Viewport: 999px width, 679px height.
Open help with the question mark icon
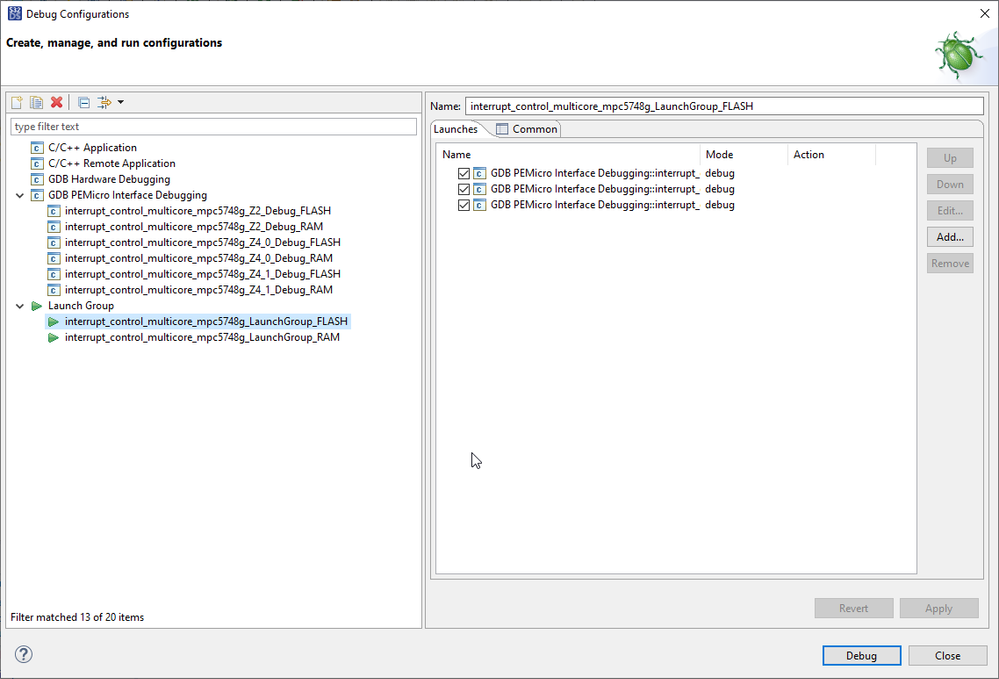pos(24,654)
